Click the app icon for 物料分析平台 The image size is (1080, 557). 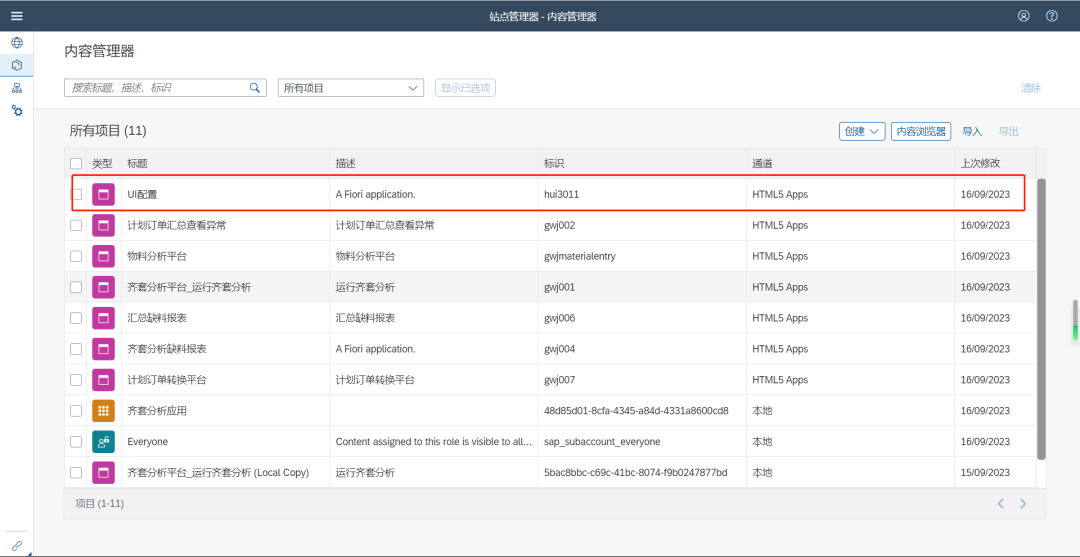pyautogui.click(x=103, y=256)
